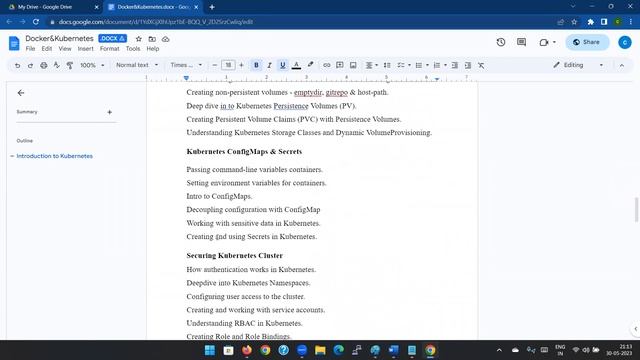Open the File menu
The image size is (640, 360).
[30, 49]
